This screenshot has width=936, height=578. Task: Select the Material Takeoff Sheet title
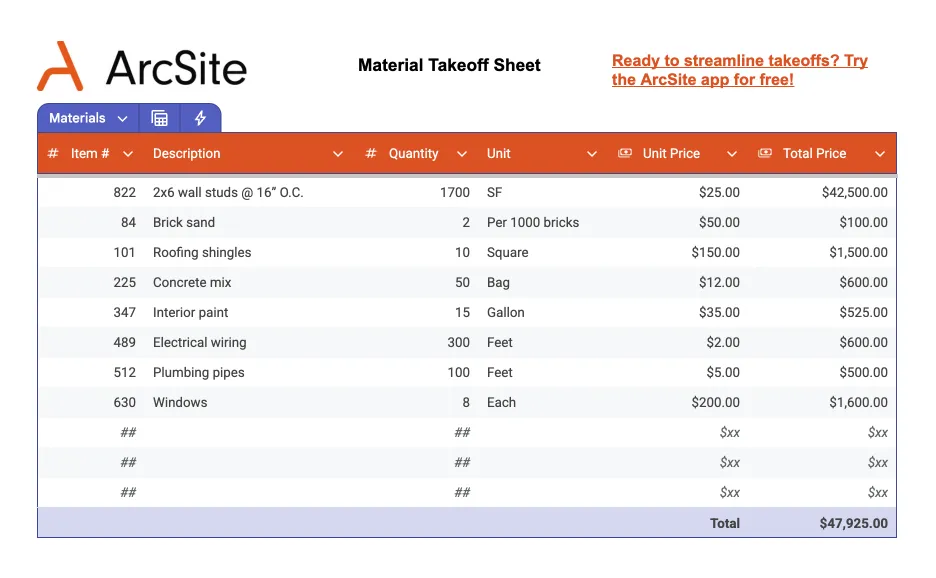[449, 65]
